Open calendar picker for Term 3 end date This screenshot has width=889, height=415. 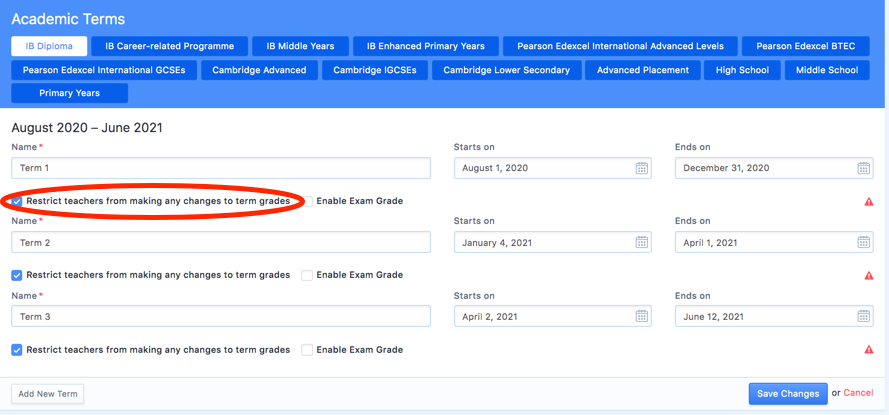pyautogui.click(x=864, y=316)
